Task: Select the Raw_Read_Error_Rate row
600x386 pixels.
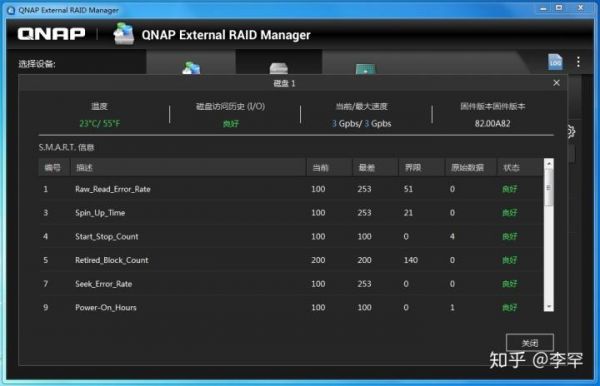Action: [291, 189]
